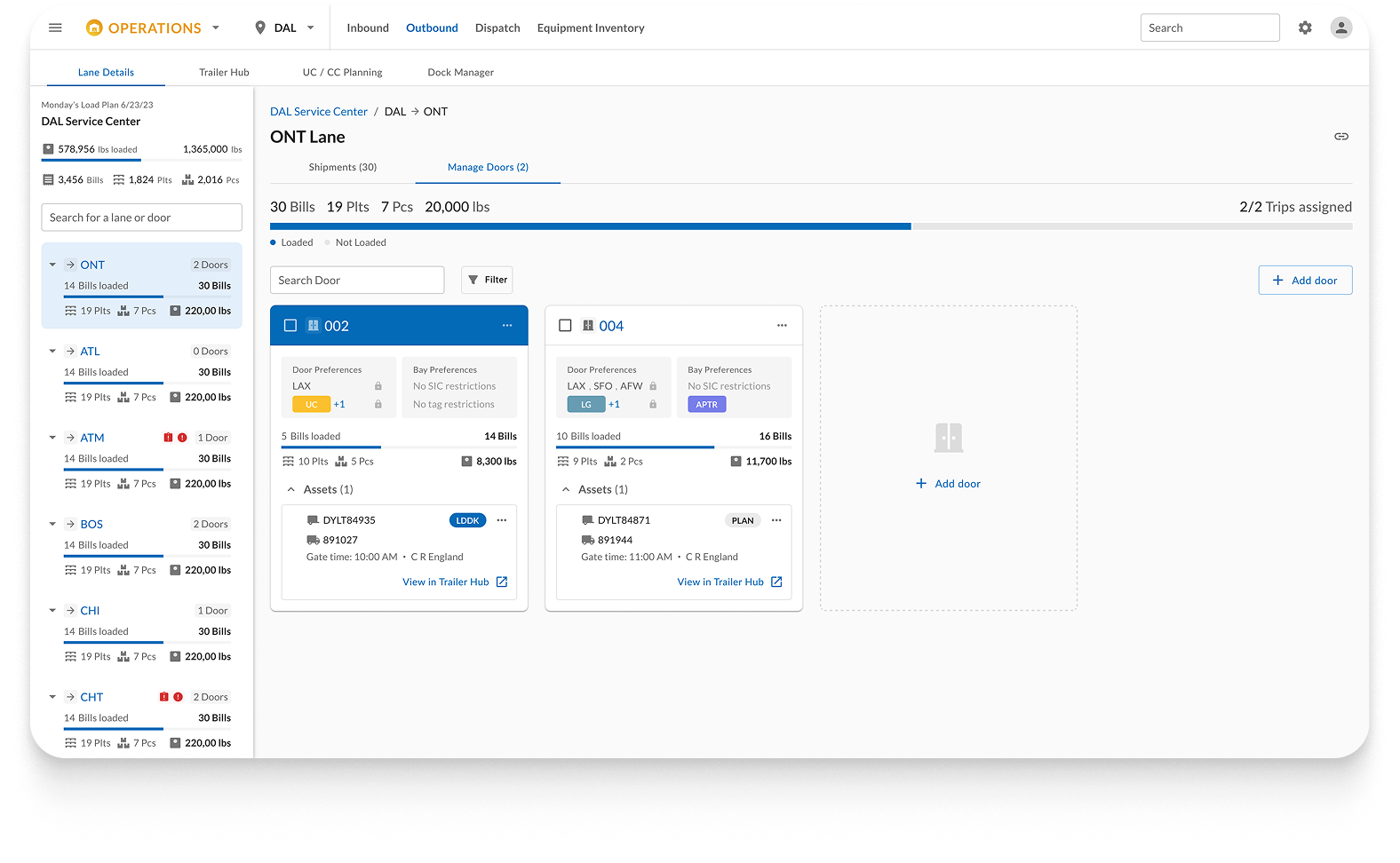This screenshot has height=863, width=1400.
Task: Click the LG tag in door 004
Action: tap(586, 405)
